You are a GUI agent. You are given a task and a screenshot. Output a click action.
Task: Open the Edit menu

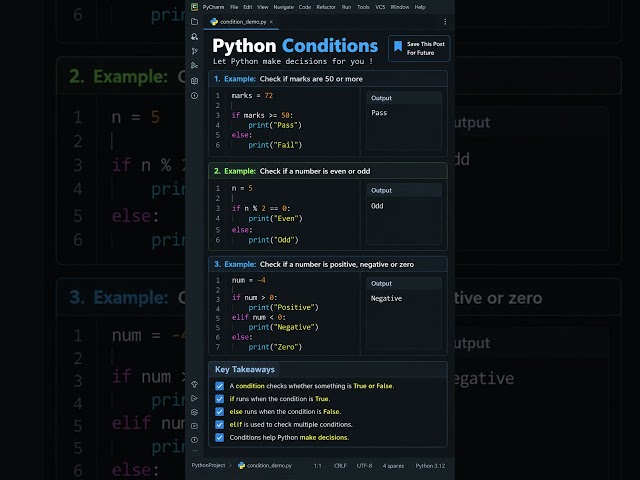(x=247, y=7)
